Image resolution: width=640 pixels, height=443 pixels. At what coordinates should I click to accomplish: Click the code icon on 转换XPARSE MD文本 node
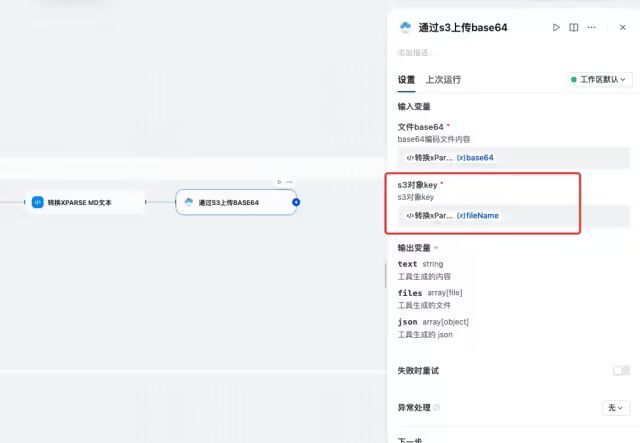38,202
